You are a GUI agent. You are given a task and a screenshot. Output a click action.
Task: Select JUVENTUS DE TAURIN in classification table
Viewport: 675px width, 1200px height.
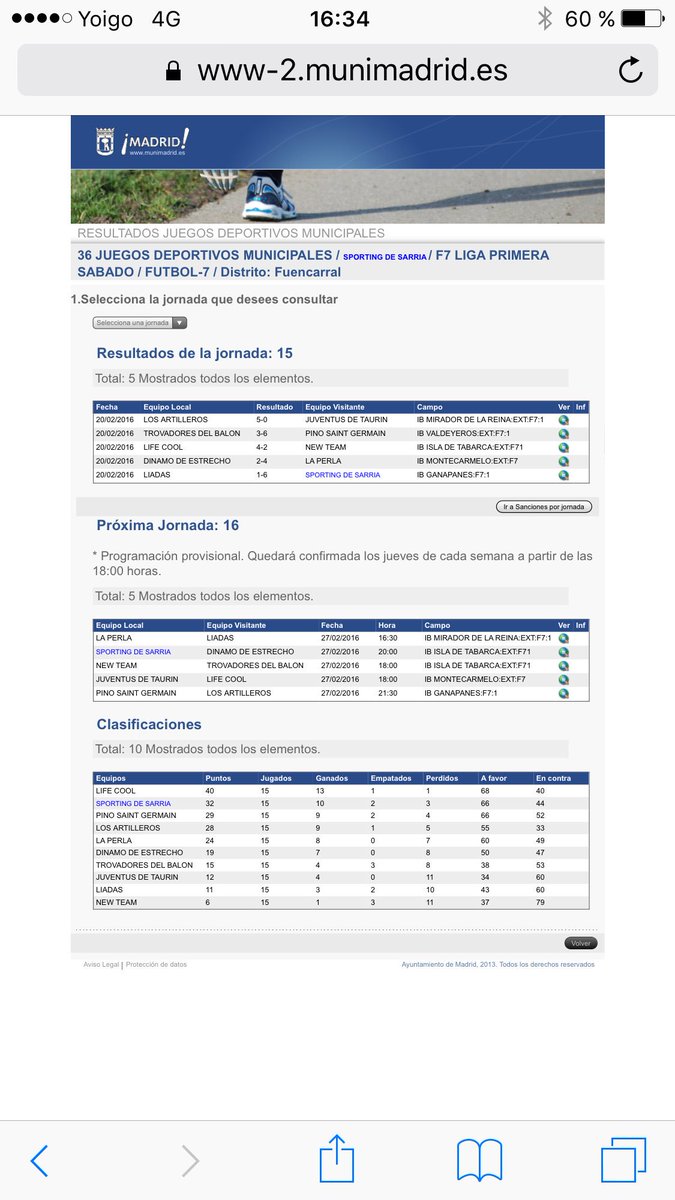pos(137,877)
